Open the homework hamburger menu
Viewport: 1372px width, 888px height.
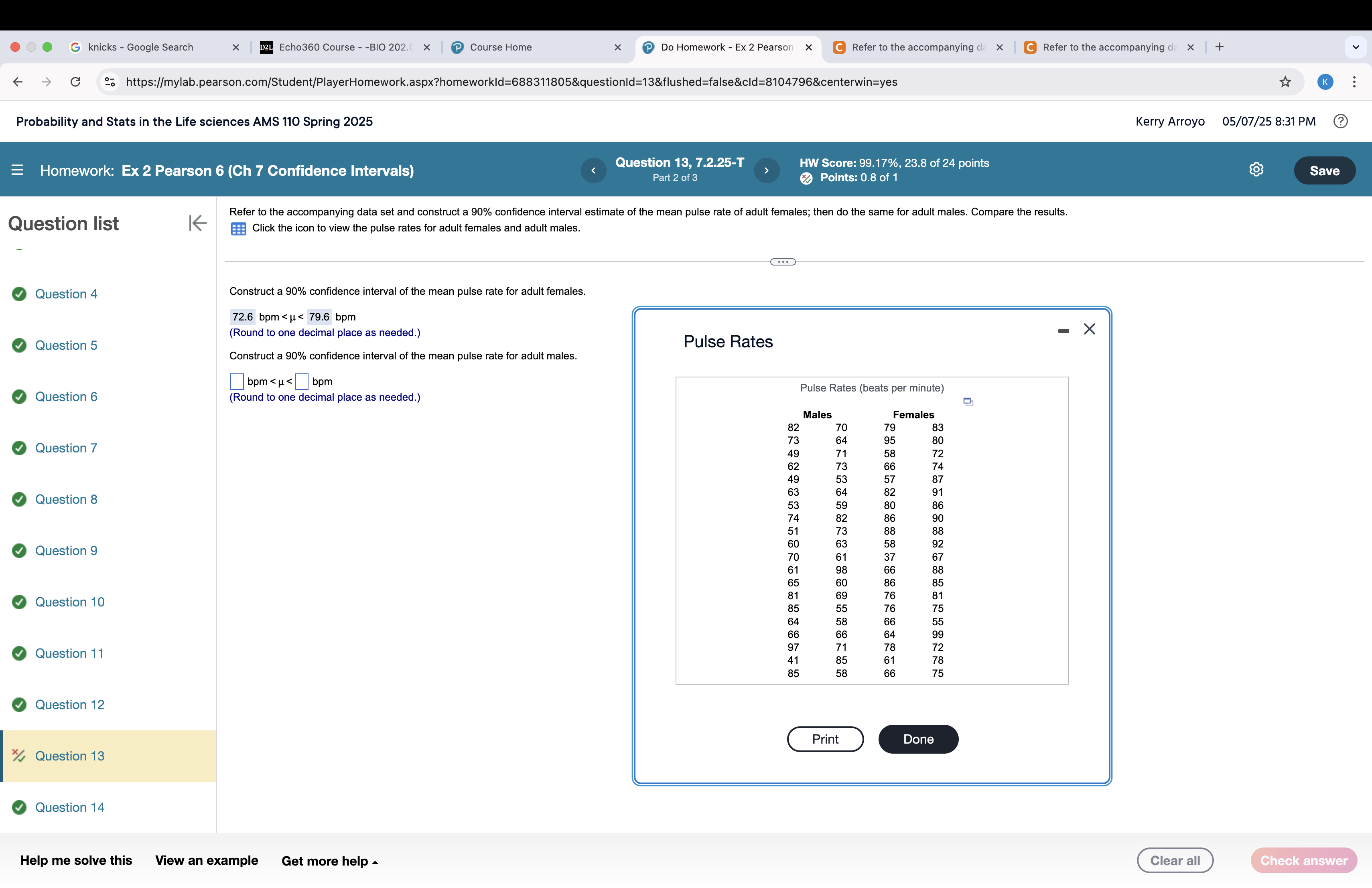[x=17, y=170]
